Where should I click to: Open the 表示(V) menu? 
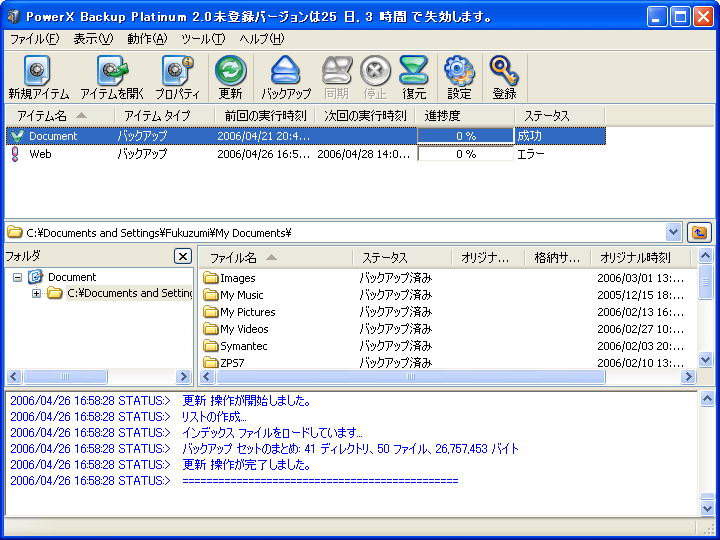tap(93, 39)
